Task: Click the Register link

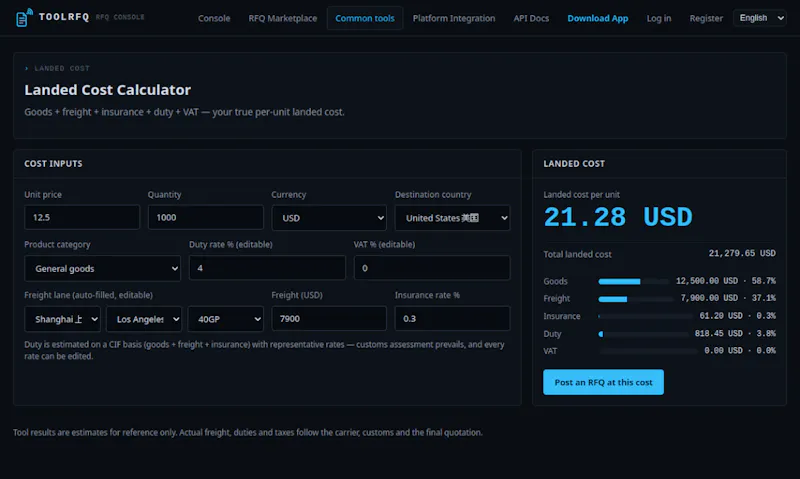Action: tap(706, 18)
